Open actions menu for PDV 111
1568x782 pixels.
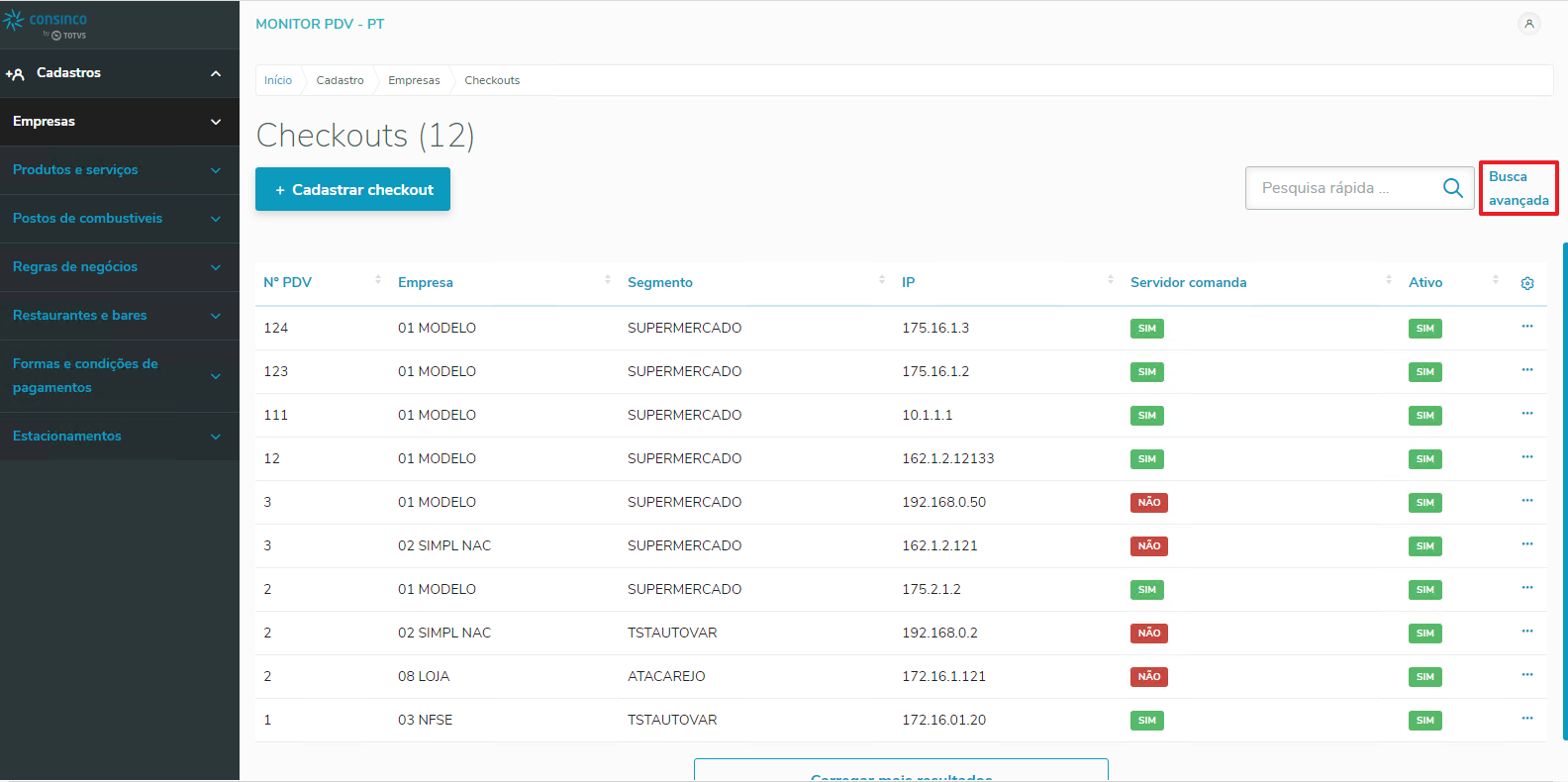pos(1527,414)
